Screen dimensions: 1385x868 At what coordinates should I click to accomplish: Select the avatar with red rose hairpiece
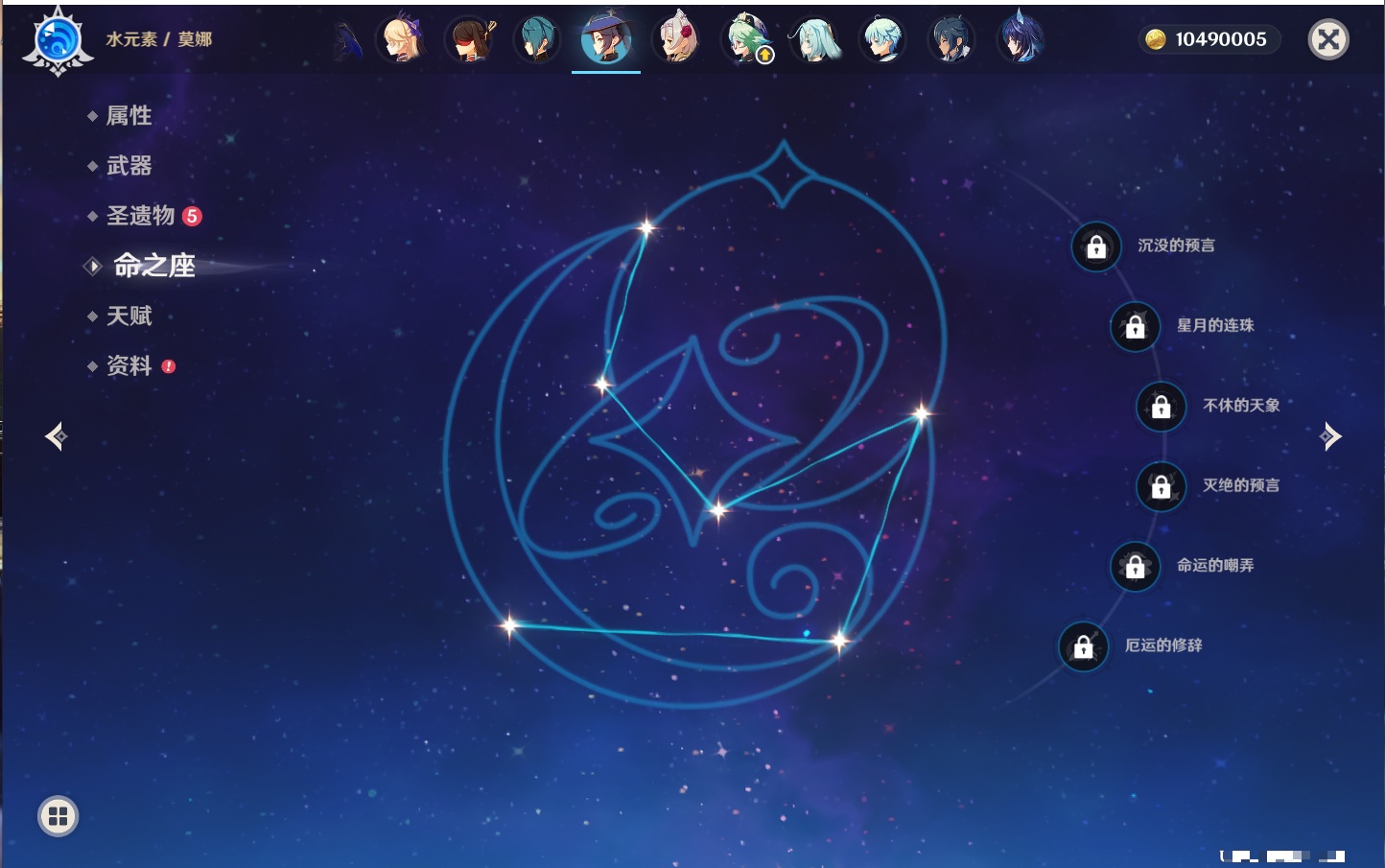click(x=676, y=40)
